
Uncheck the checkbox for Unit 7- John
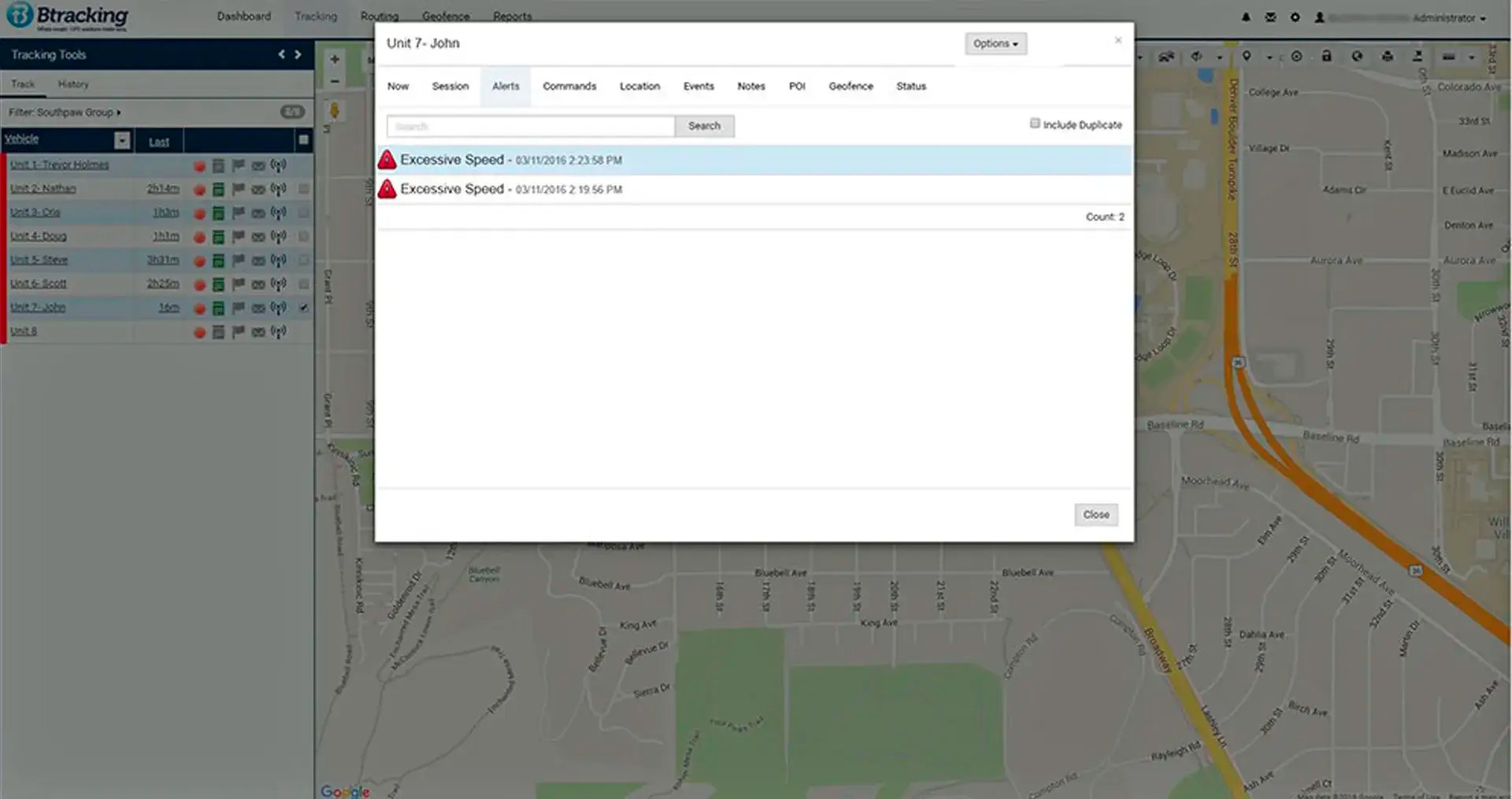[x=303, y=307]
